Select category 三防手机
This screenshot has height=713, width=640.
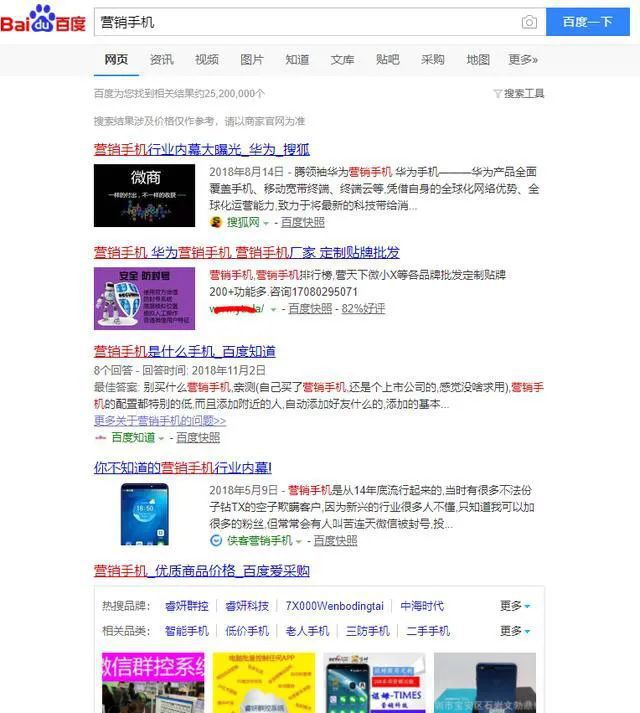coord(368,631)
